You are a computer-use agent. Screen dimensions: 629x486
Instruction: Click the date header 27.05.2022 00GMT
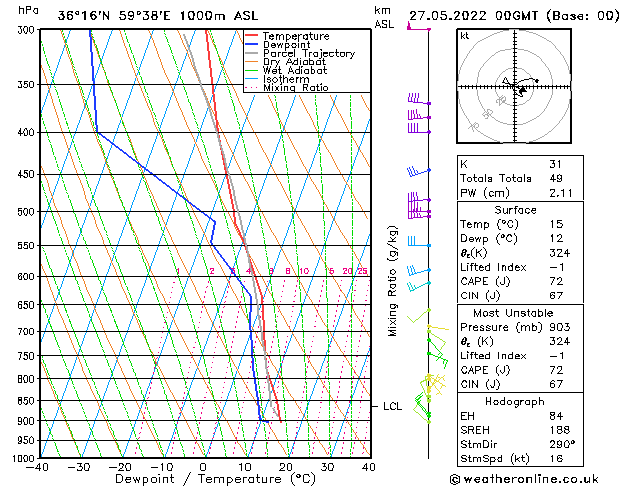(473, 16)
